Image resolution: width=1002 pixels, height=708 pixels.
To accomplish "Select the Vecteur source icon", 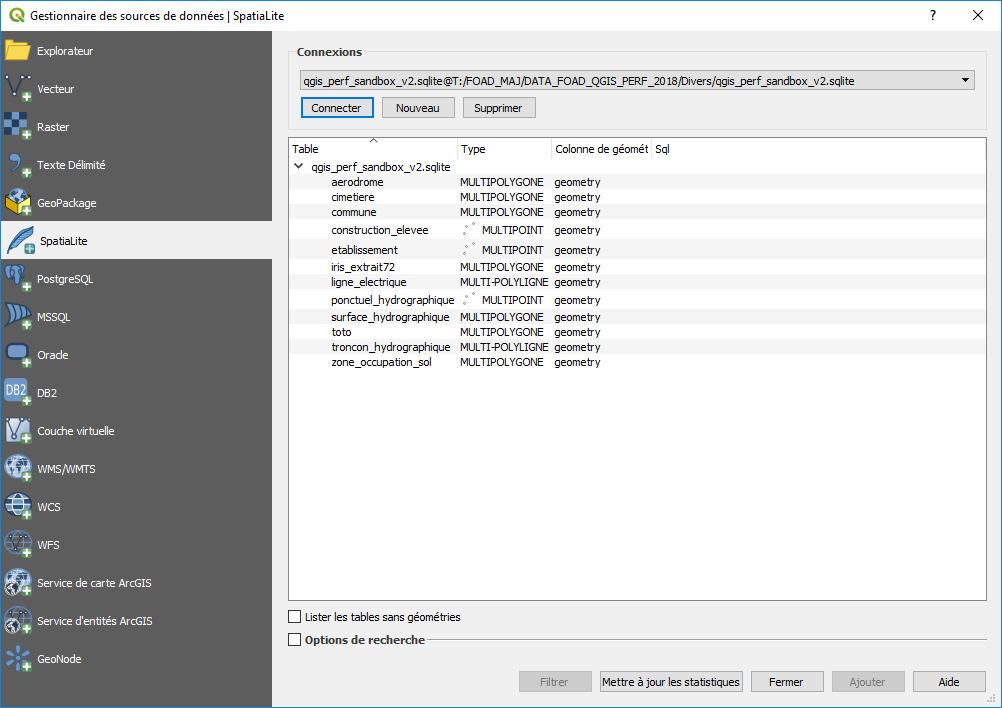I will click(18, 89).
